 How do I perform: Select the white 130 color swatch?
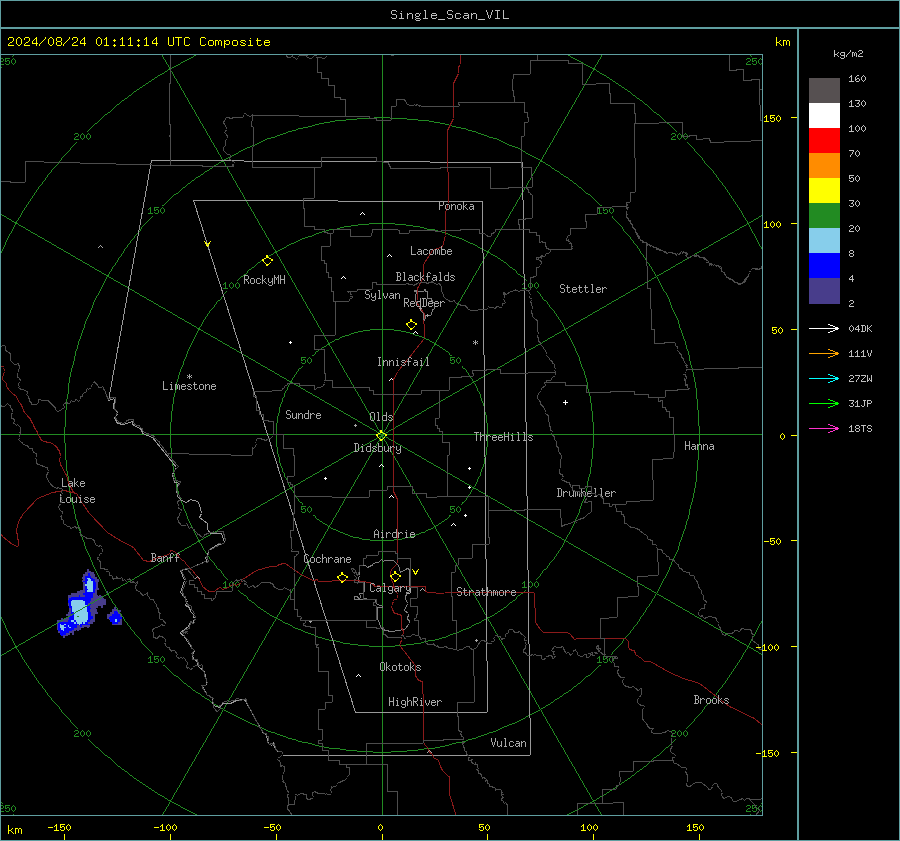(x=824, y=116)
